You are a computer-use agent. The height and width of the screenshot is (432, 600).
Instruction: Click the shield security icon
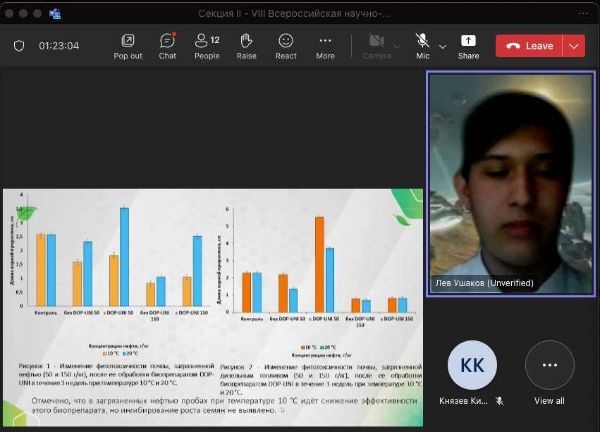[19, 46]
